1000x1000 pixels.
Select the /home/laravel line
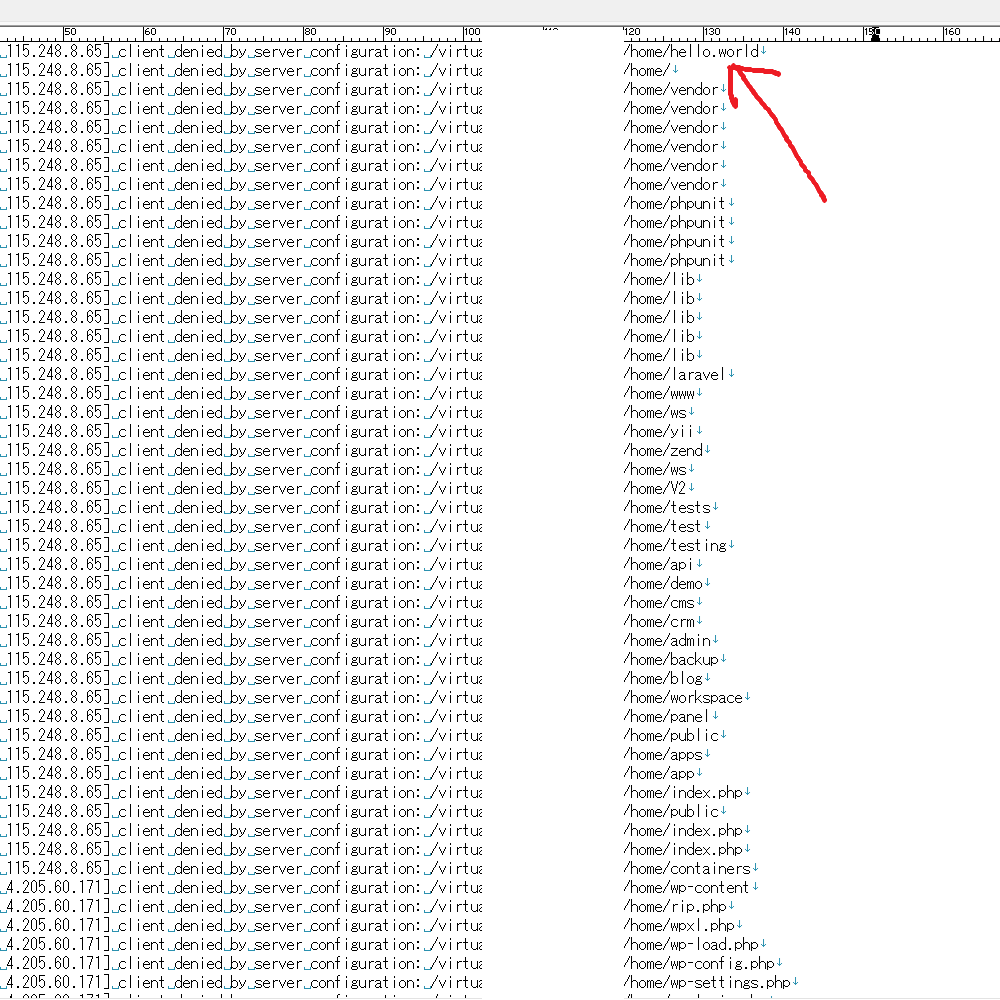click(x=674, y=374)
